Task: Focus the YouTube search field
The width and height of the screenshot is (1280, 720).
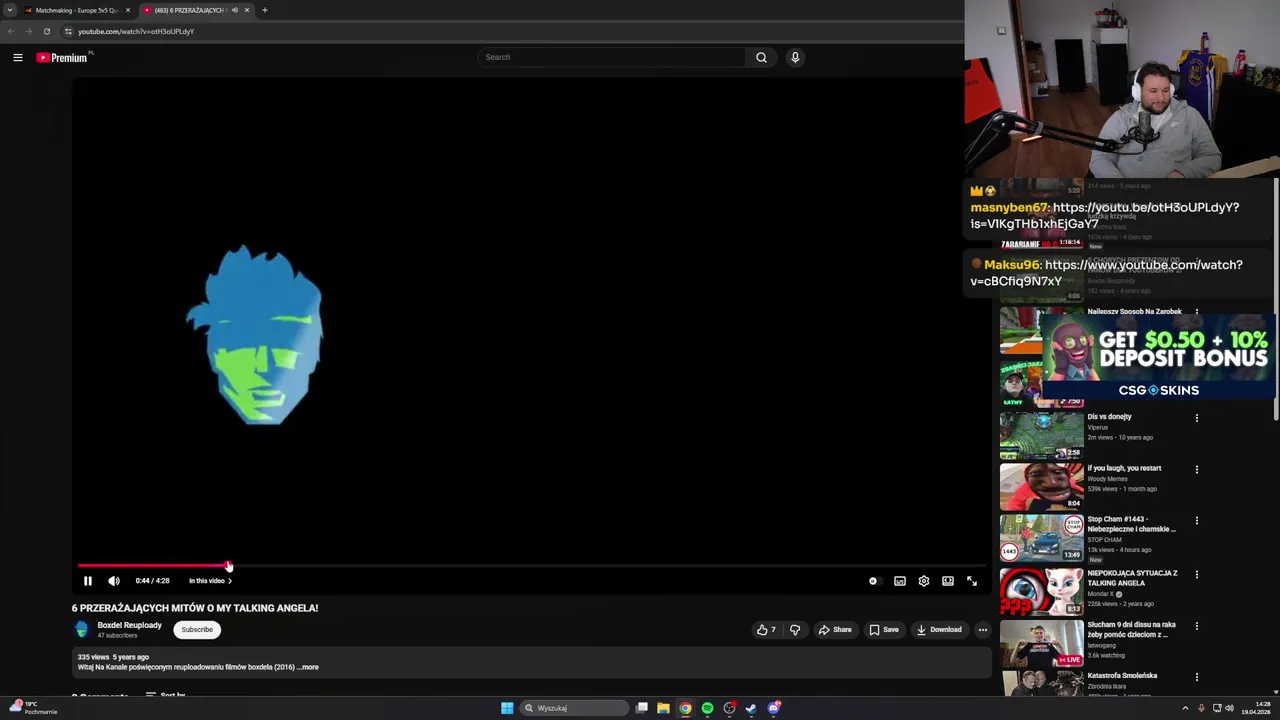Action: (x=611, y=57)
